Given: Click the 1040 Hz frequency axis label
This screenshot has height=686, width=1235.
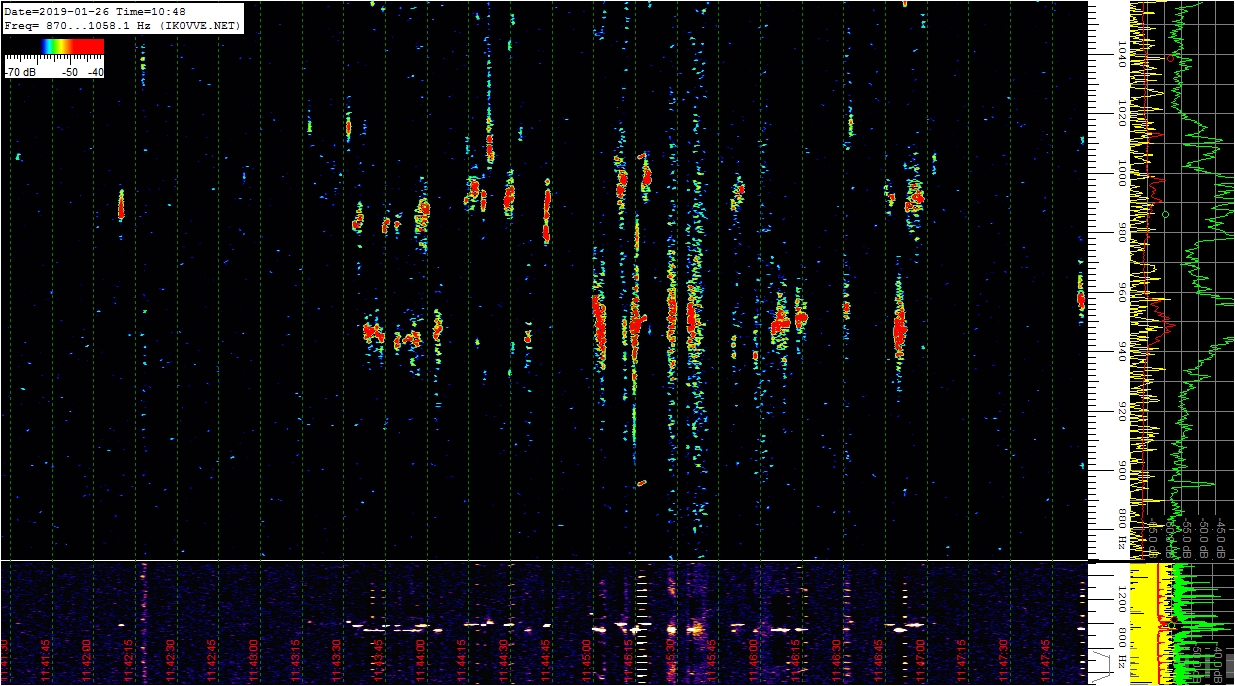Looking at the screenshot, I should pyautogui.click(x=1123, y=54).
